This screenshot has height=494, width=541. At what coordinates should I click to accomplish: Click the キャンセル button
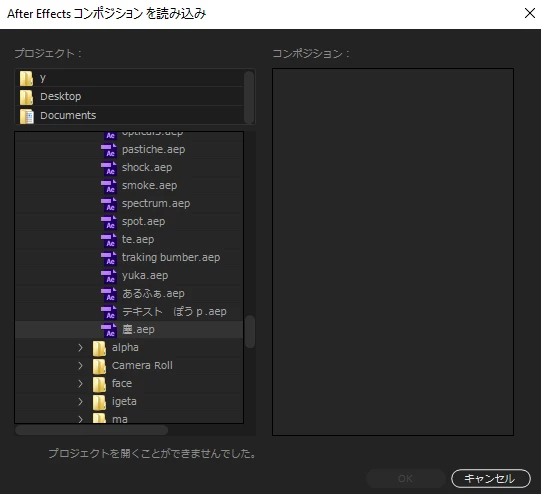(x=491, y=478)
